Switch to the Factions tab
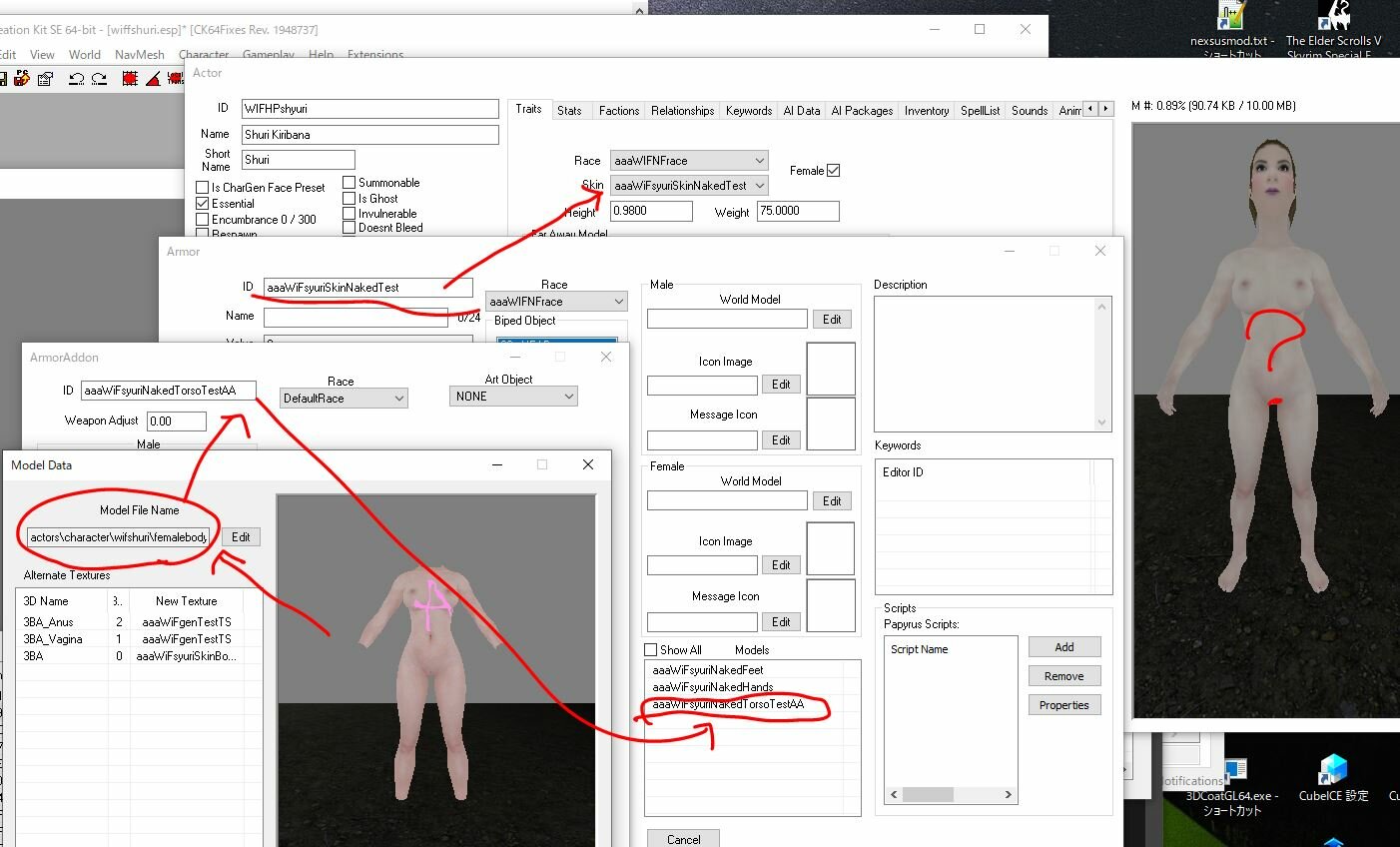The height and width of the screenshot is (847, 1400). pyautogui.click(x=619, y=111)
